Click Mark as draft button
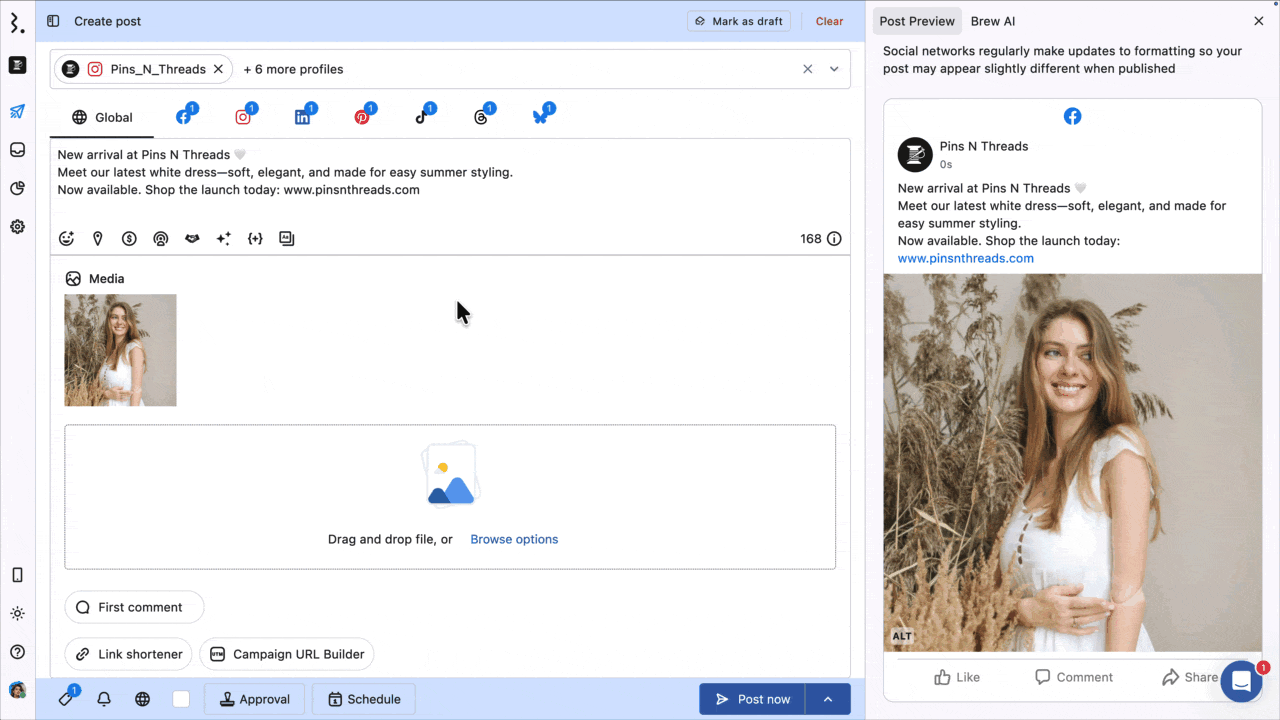 point(738,21)
